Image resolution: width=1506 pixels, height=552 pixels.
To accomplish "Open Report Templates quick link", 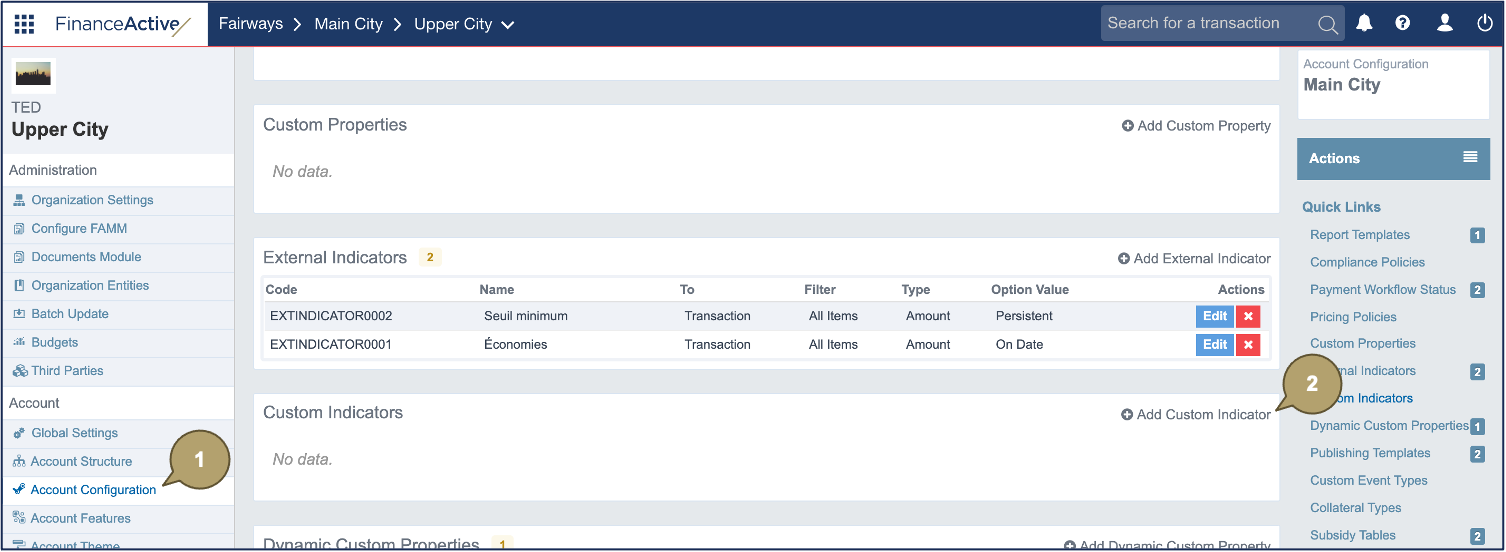I will click(1360, 235).
